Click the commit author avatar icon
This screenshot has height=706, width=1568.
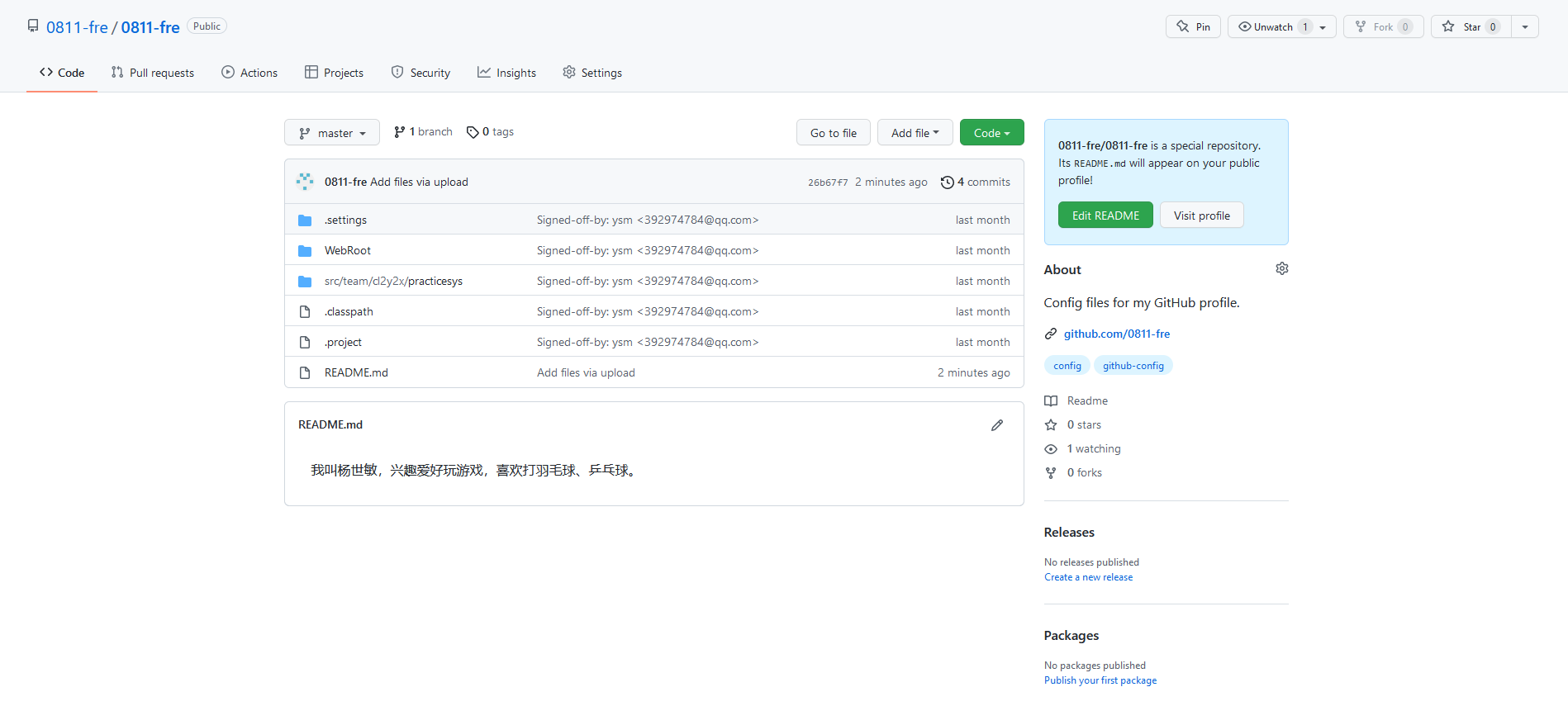[x=305, y=182]
